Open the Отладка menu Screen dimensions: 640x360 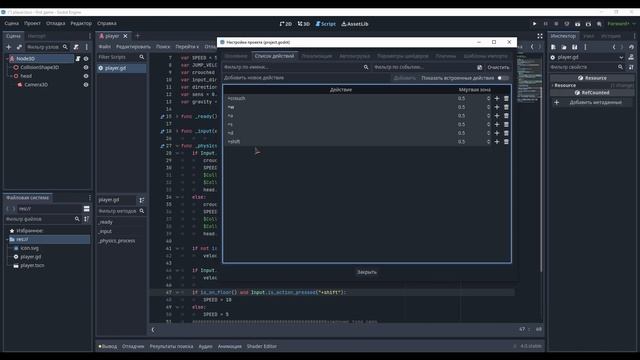[x=56, y=24]
